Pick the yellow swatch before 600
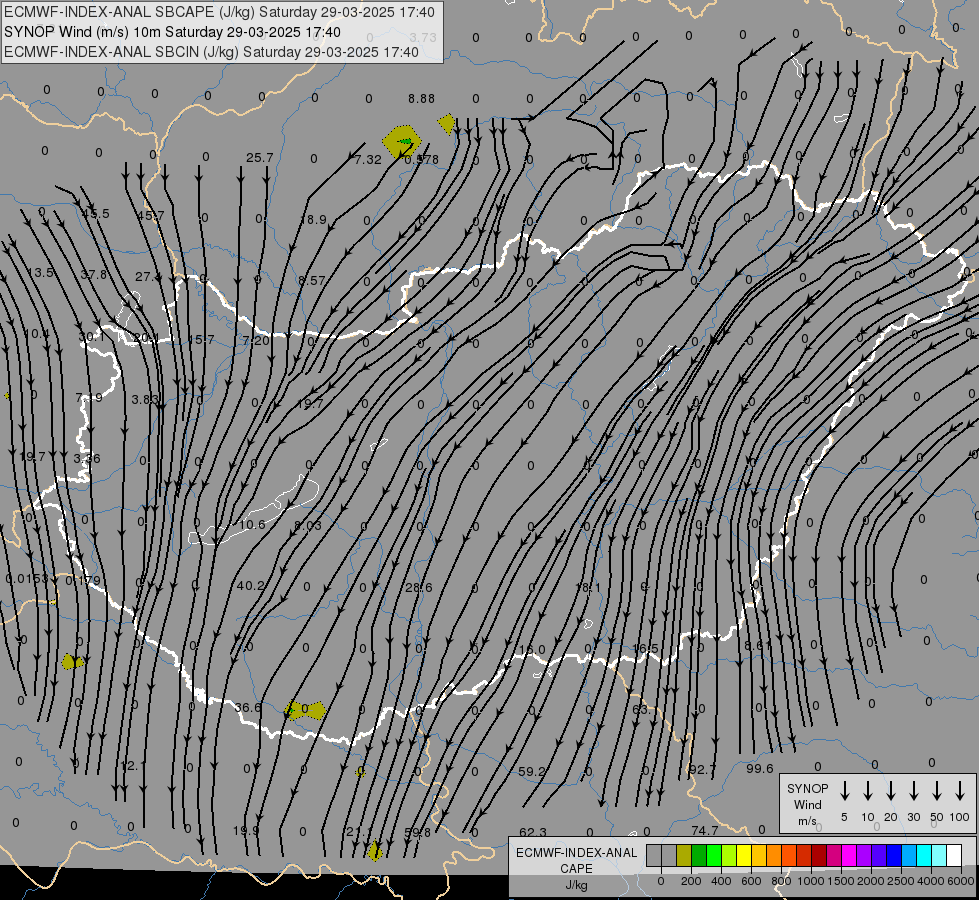 point(744,855)
